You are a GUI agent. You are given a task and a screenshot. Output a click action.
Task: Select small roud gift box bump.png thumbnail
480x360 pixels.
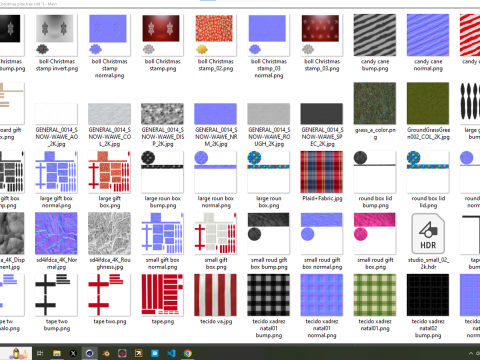pyautogui.click(x=268, y=234)
